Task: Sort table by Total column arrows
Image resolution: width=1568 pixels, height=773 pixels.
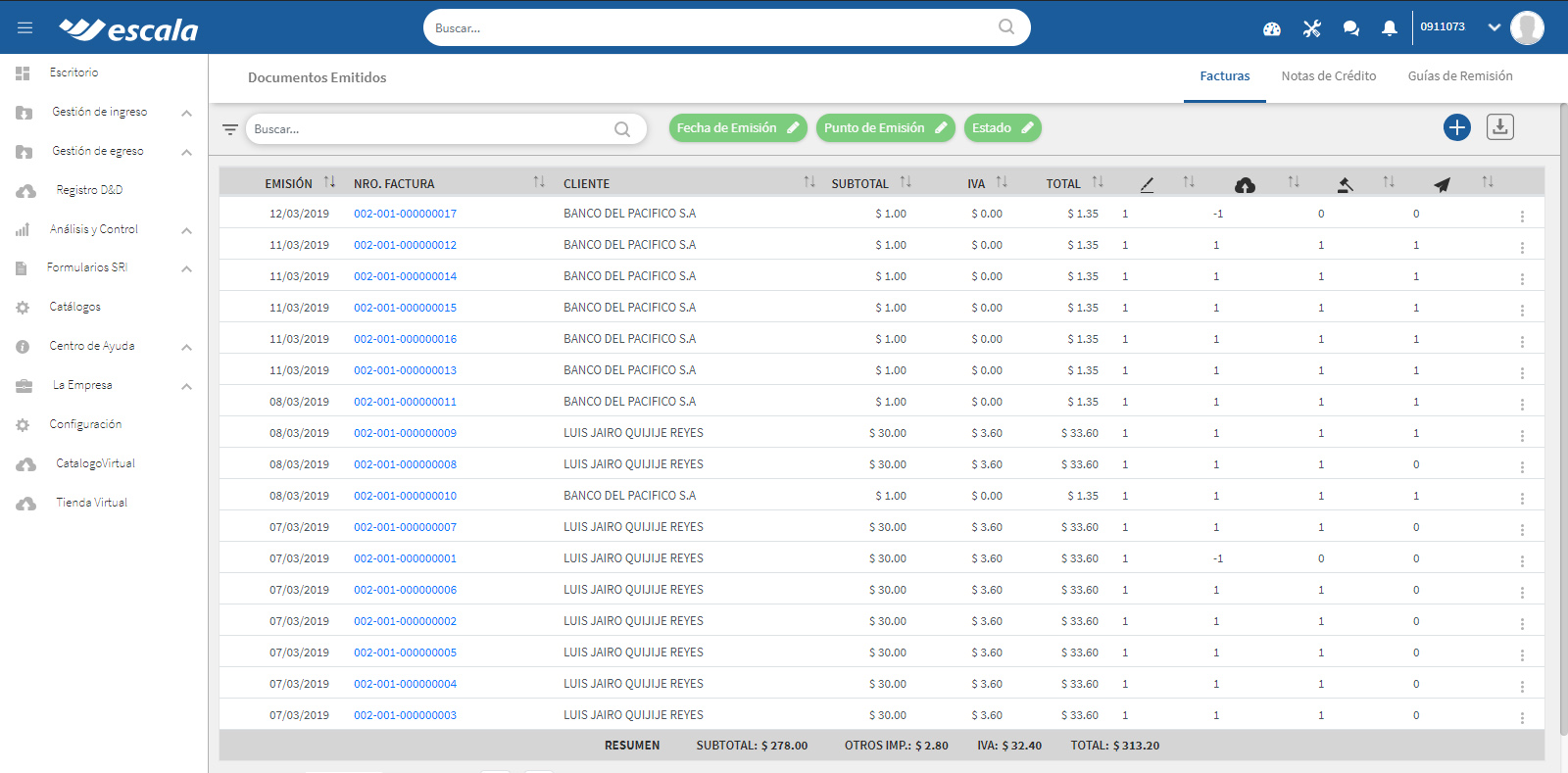Action: [1098, 182]
